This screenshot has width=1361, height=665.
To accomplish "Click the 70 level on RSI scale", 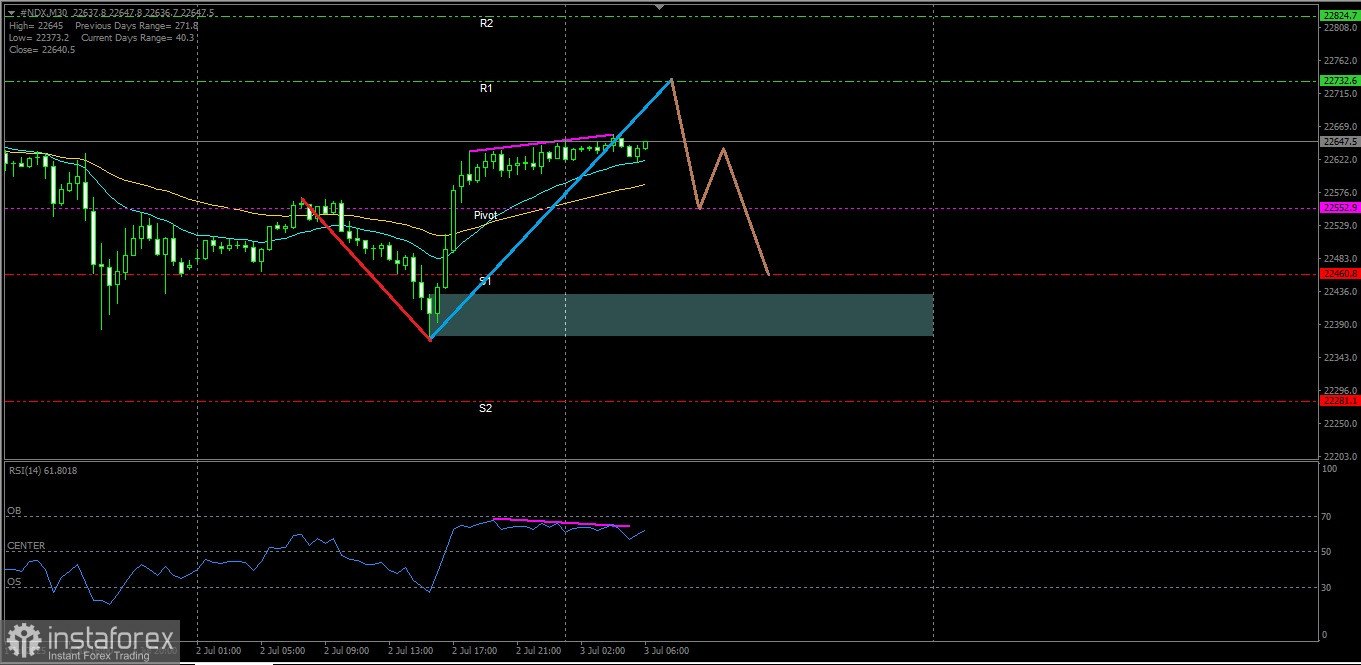I will point(1328,516).
